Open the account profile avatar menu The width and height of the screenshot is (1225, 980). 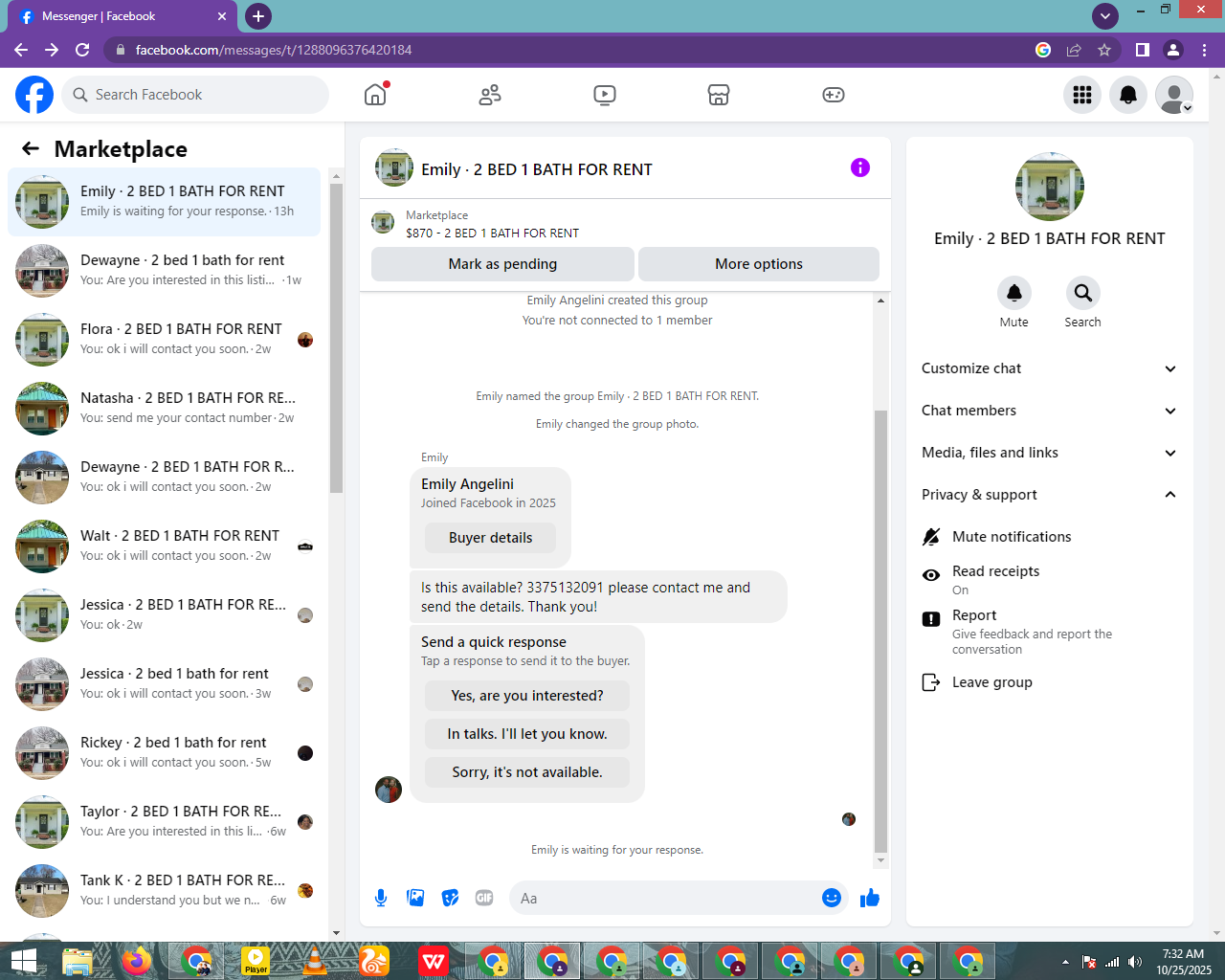point(1174,95)
